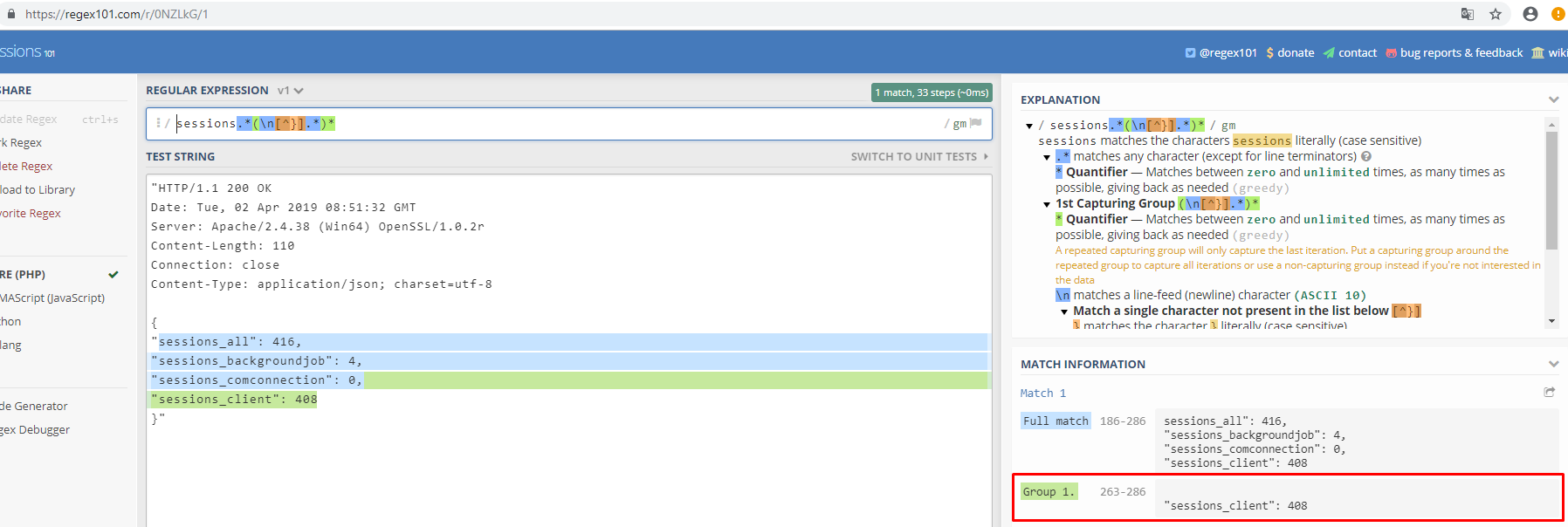Select the ECMAScript (JavaScript) flavor

(52, 298)
